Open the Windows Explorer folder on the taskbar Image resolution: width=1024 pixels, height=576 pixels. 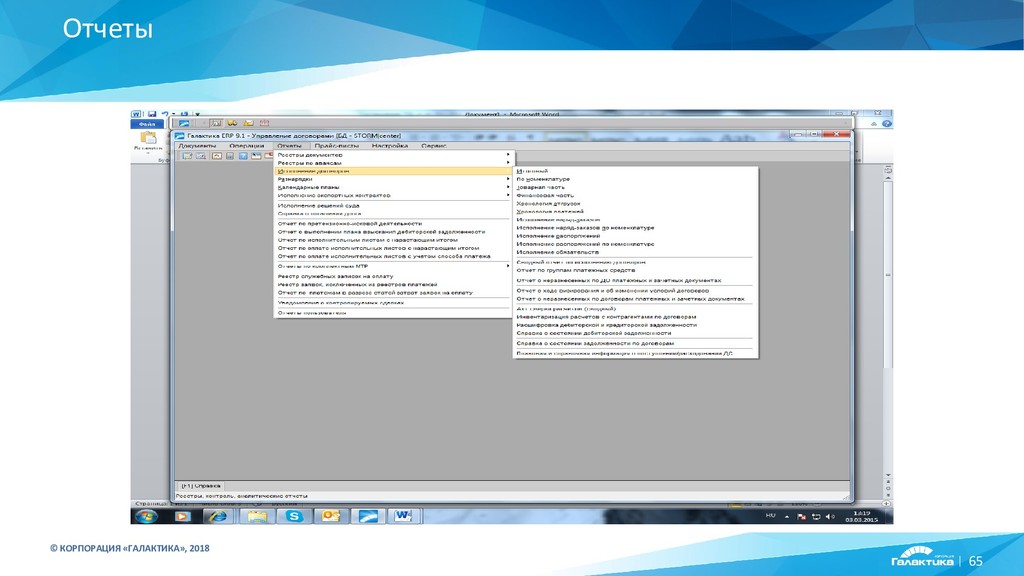pyautogui.click(x=257, y=516)
